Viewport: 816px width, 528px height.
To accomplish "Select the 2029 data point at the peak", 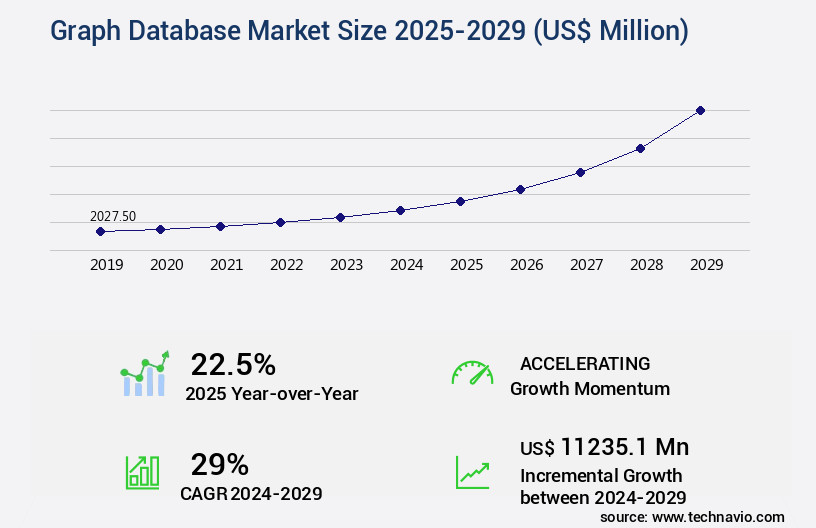I will pyautogui.click(x=700, y=110).
